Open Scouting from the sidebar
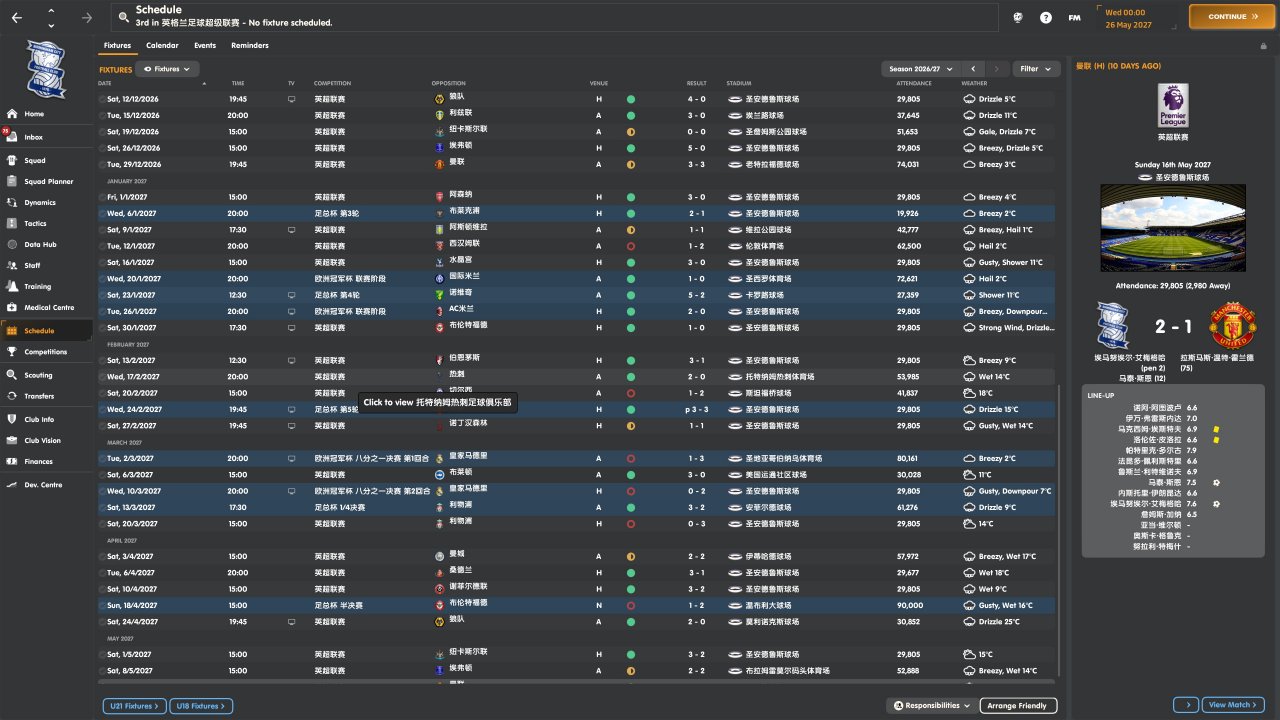The height and width of the screenshot is (720, 1280). point(38,376)
